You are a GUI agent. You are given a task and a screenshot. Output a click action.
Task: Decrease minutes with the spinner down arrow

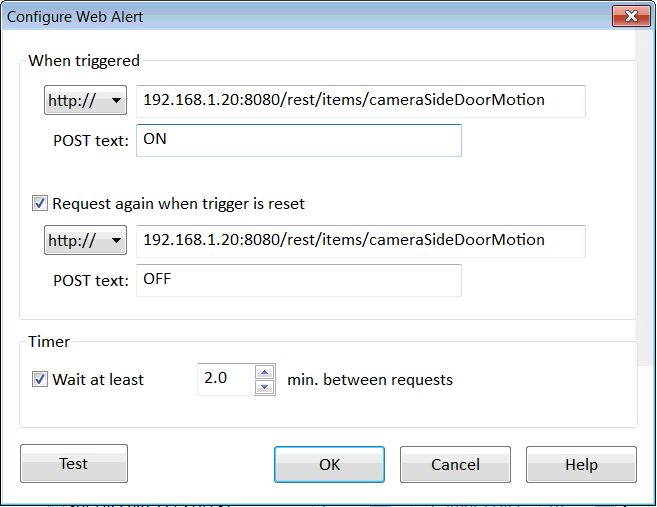265,387
